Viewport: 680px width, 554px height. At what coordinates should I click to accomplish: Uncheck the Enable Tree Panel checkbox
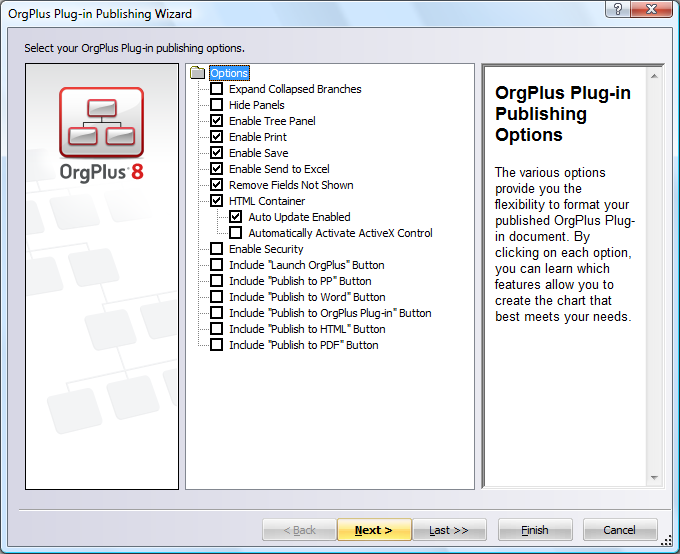point(216,121)
